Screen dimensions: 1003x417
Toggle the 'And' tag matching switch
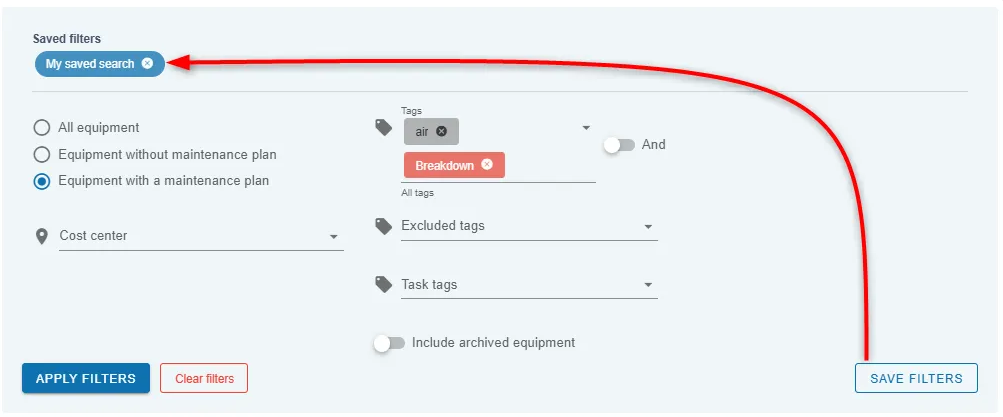(619, 145)
